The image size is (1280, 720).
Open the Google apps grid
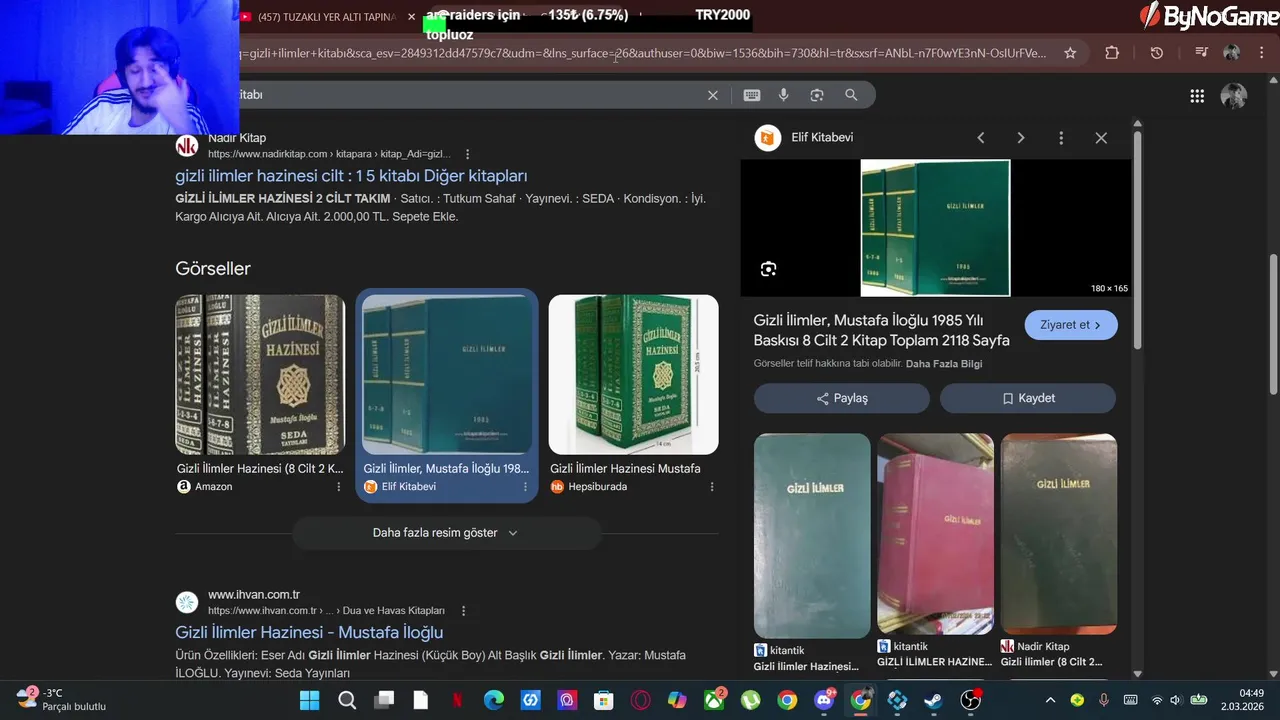[x=1197, y=96]
